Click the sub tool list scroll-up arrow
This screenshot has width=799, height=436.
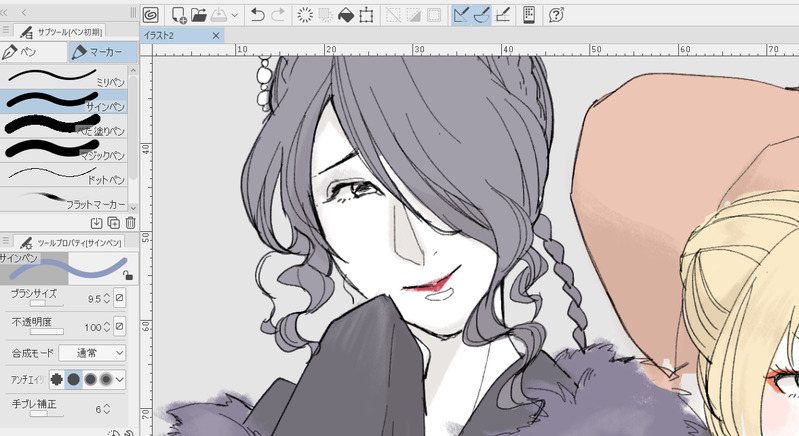pyautogui.click(x=133, y=70)
